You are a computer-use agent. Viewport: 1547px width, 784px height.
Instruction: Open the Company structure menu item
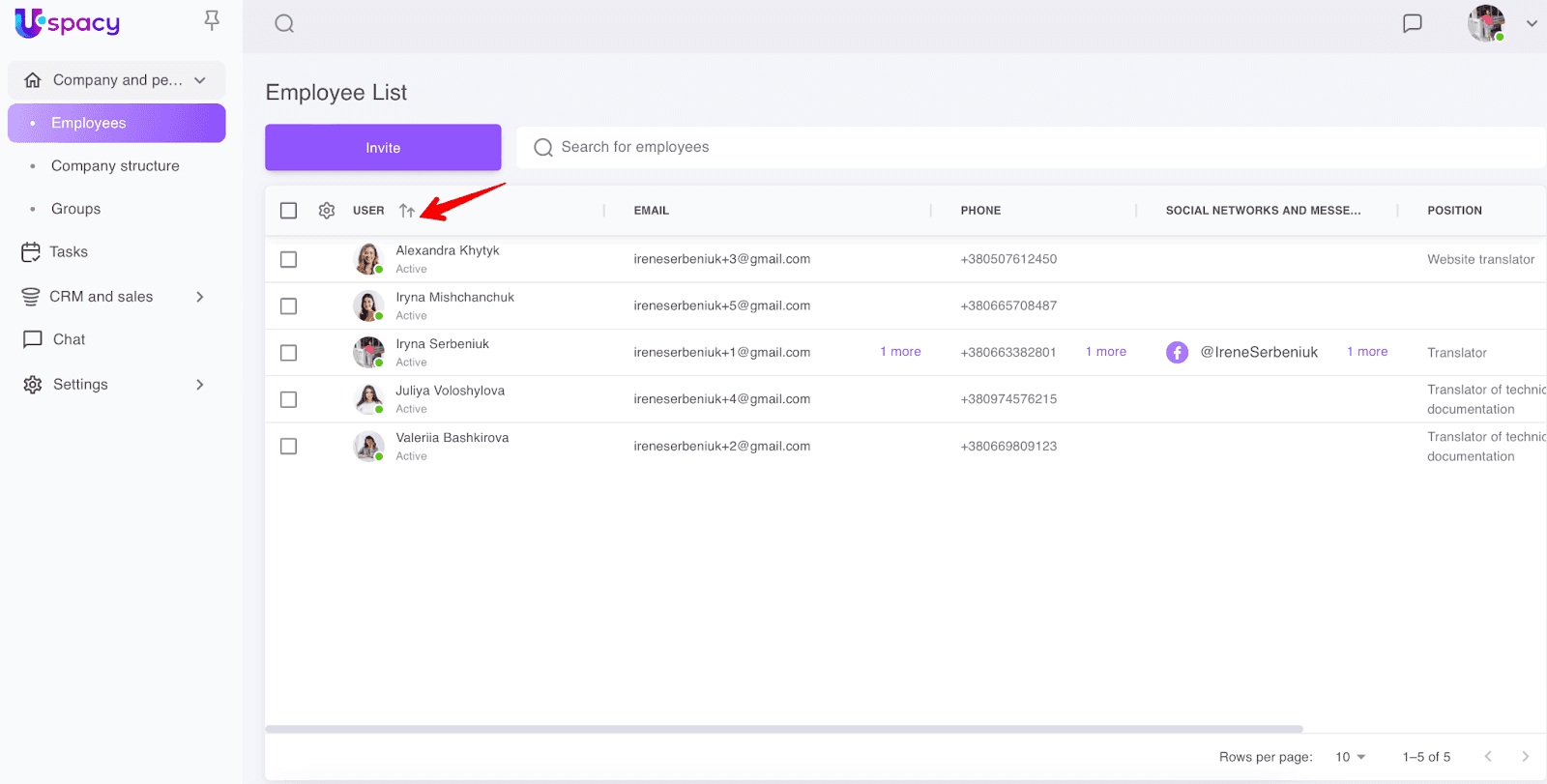(x=115, y=166)
